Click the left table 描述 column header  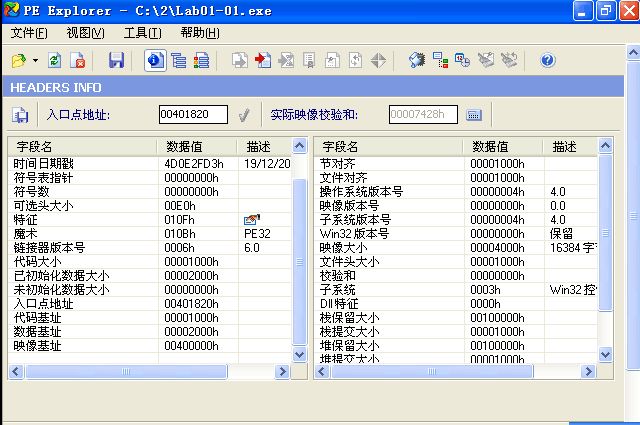pos(264,147)
